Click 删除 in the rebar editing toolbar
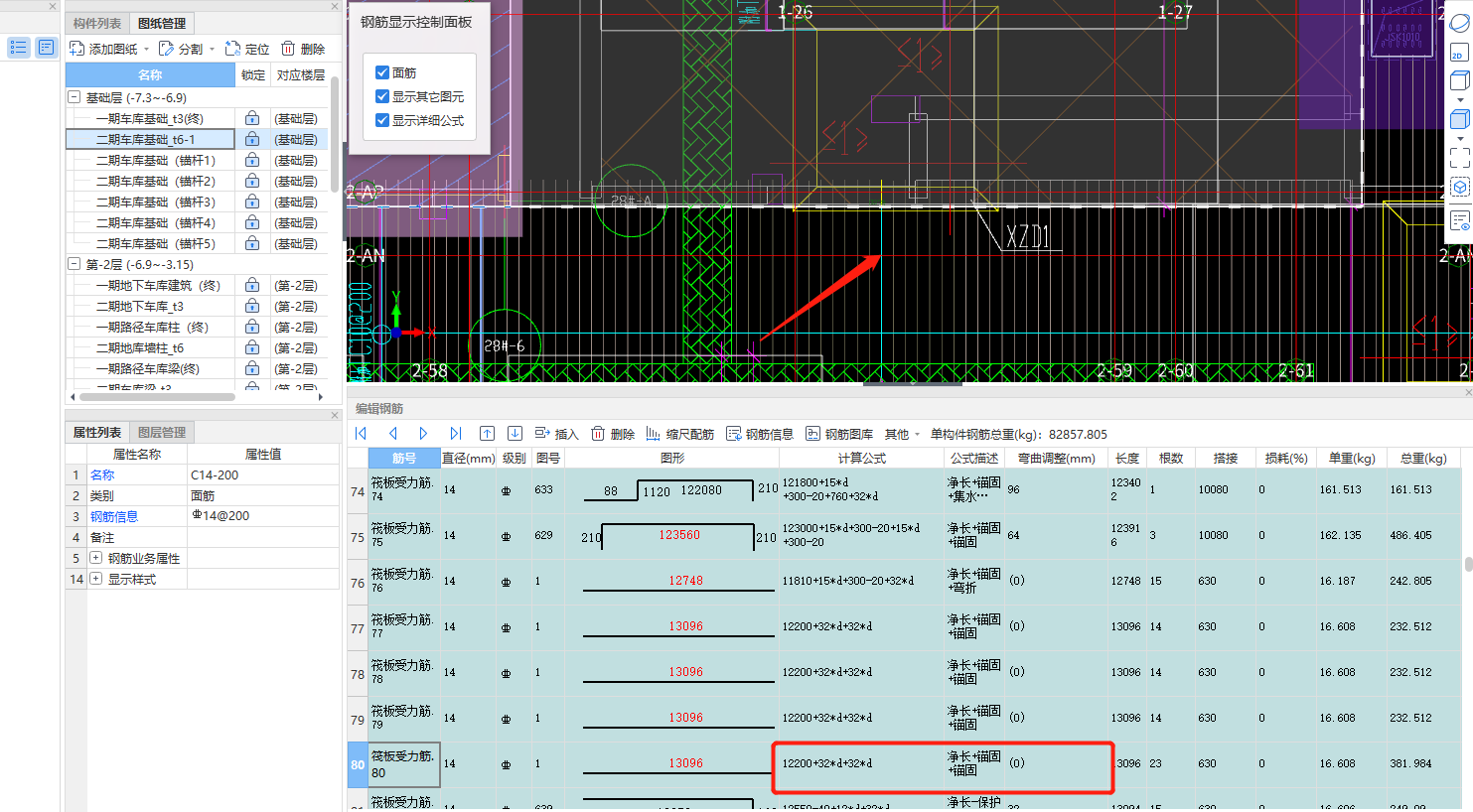Viewport: 1473px width, 812px height. coord(613,434)
